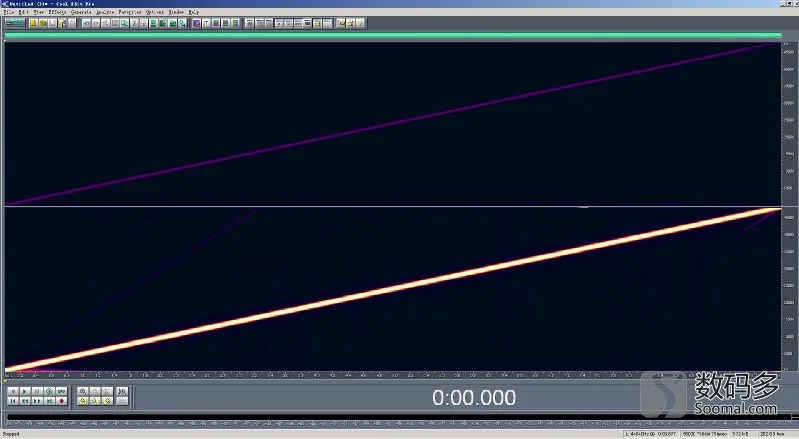Click the Pause transport button
Image resolution: width=799 pixels, height=439 pixels.
point(37,391)
